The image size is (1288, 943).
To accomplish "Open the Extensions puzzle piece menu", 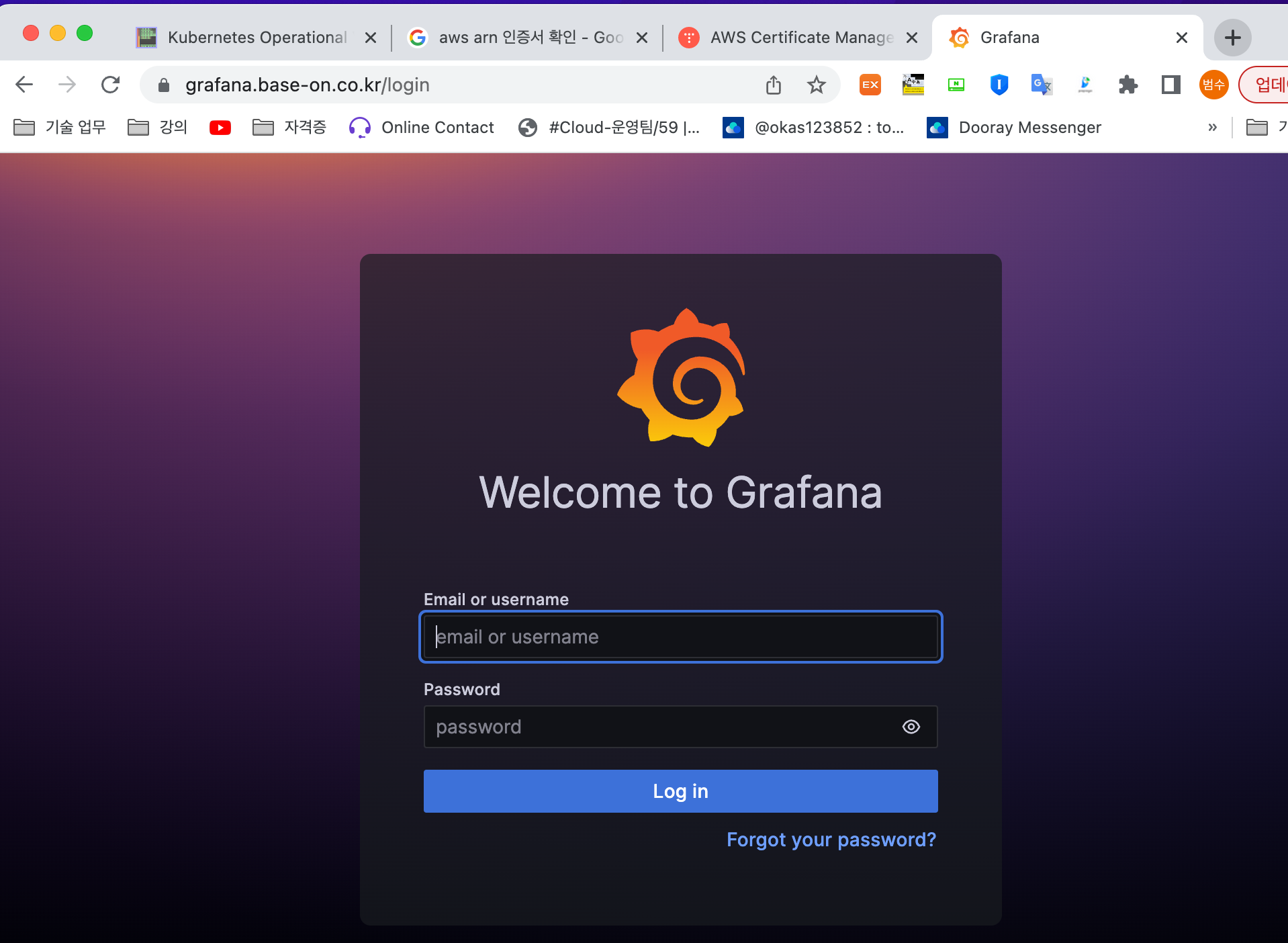I will tap(1128, 85).
